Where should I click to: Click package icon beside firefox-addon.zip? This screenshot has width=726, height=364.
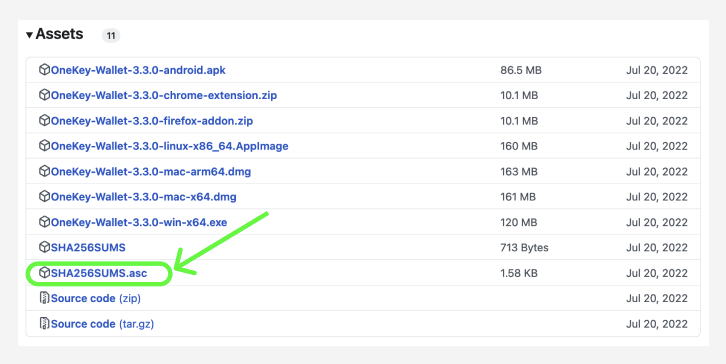coord(44,120)
